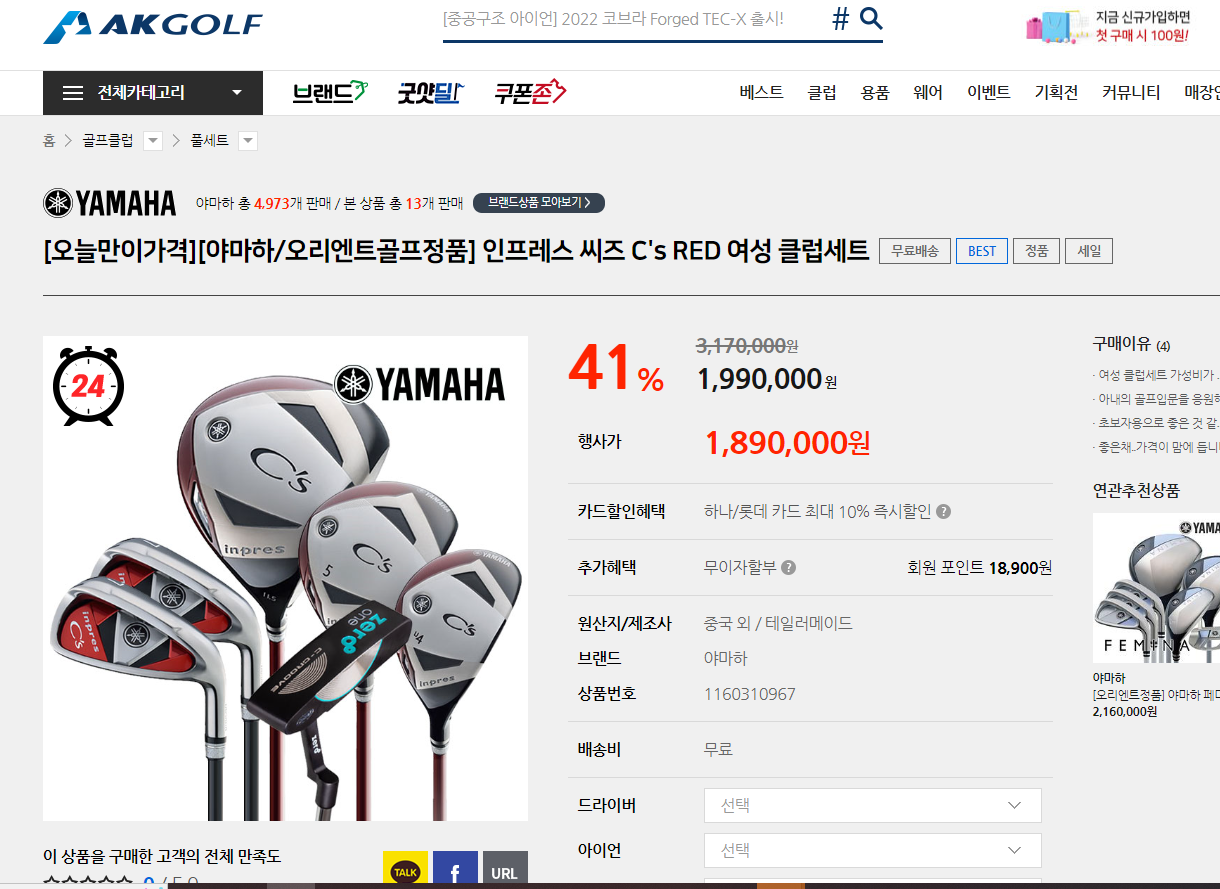Open 쿠폰존 link
The image size is (1220, 889).
tap(530, 93)
